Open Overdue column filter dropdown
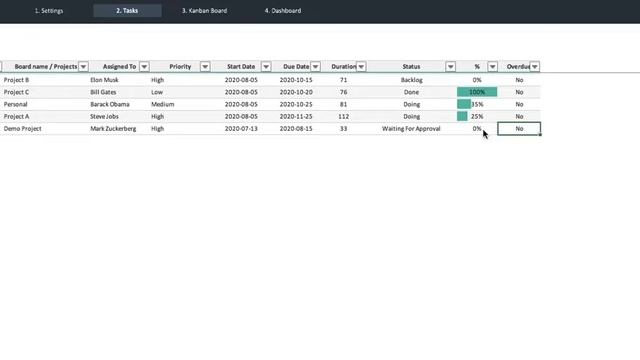 point(534,67)
